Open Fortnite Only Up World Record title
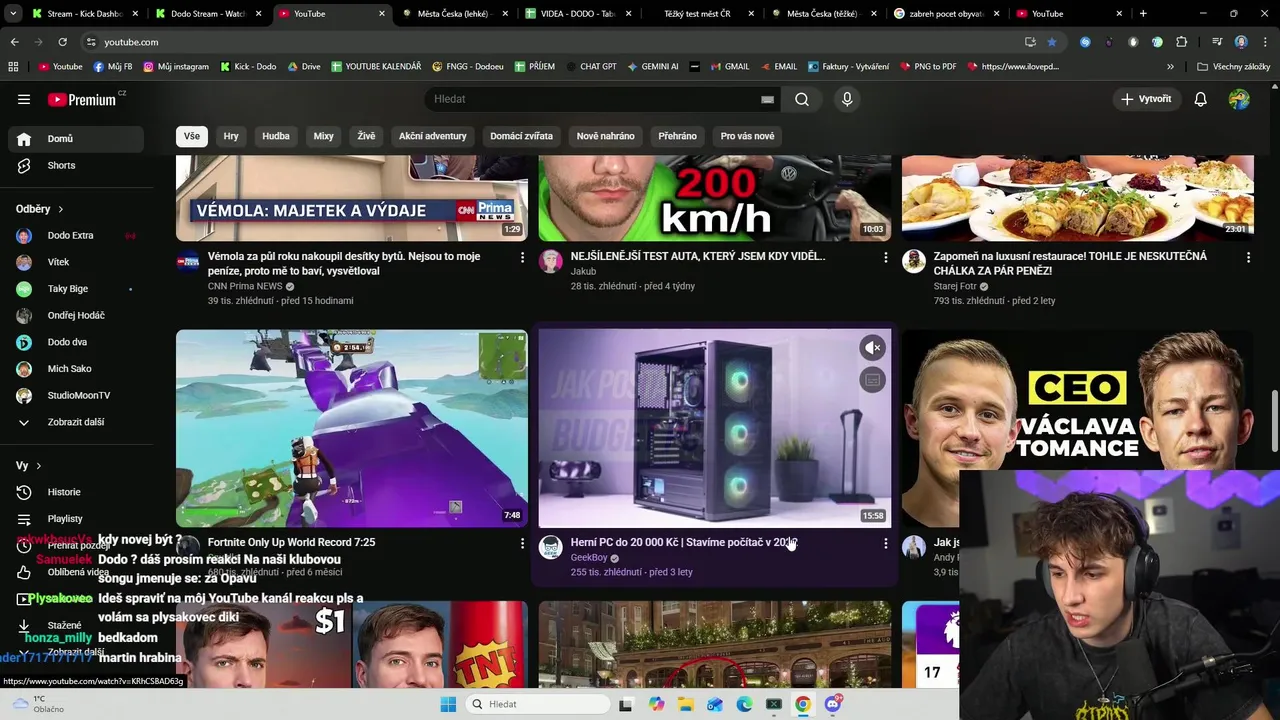The height and width of the screenshot is (720, 1280). (x=291, y=542)
